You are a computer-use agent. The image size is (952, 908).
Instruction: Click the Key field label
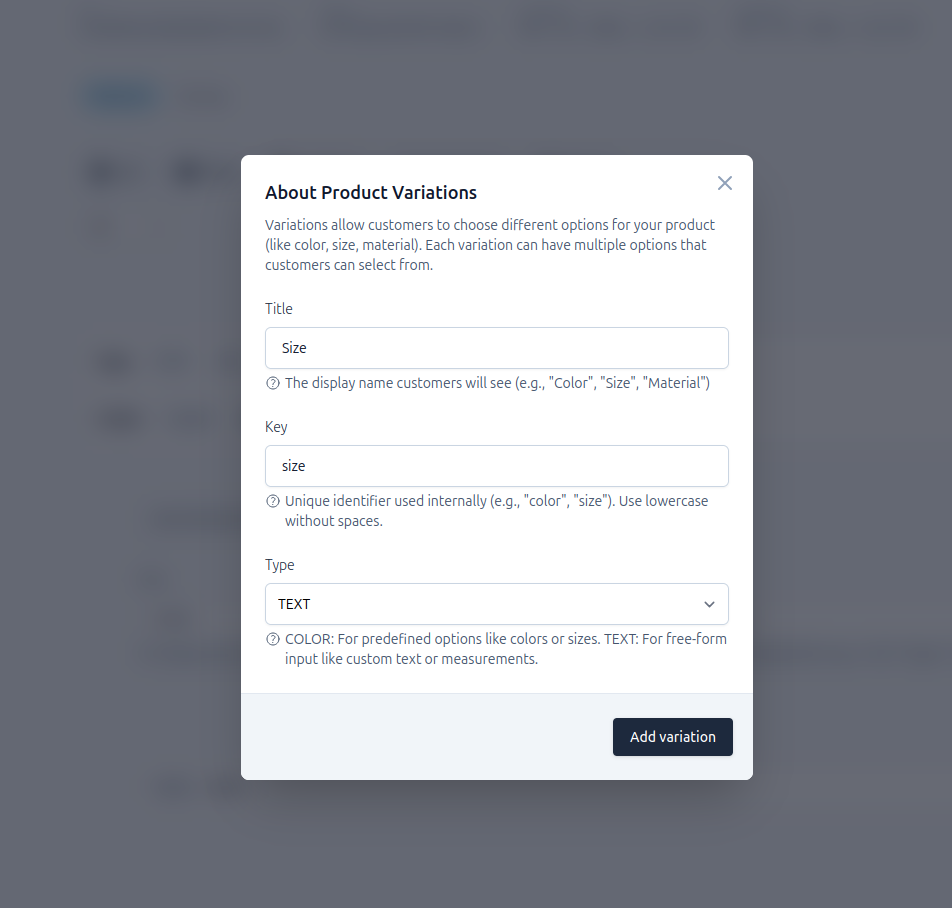pos(276,427)
